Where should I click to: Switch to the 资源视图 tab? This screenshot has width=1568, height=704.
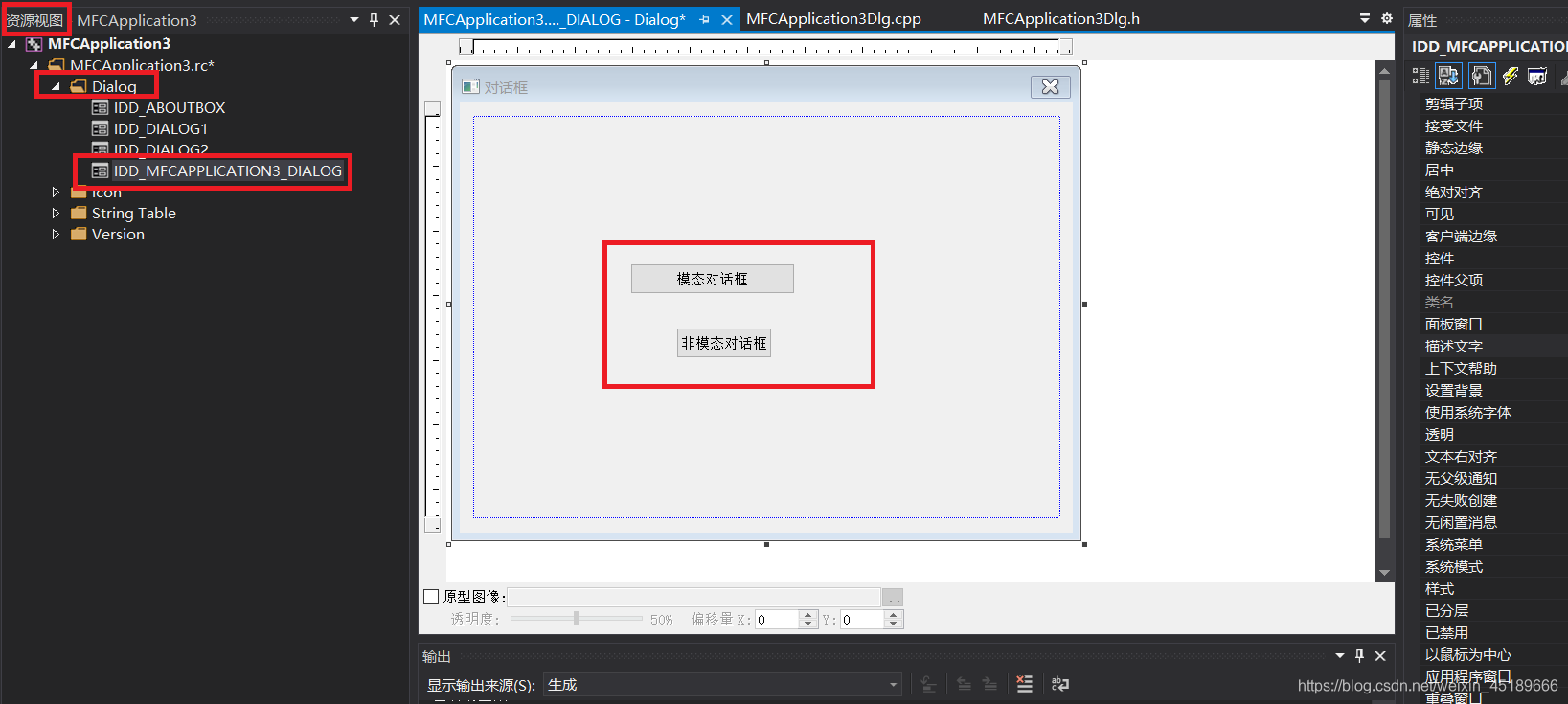click(x=34, y=20)
